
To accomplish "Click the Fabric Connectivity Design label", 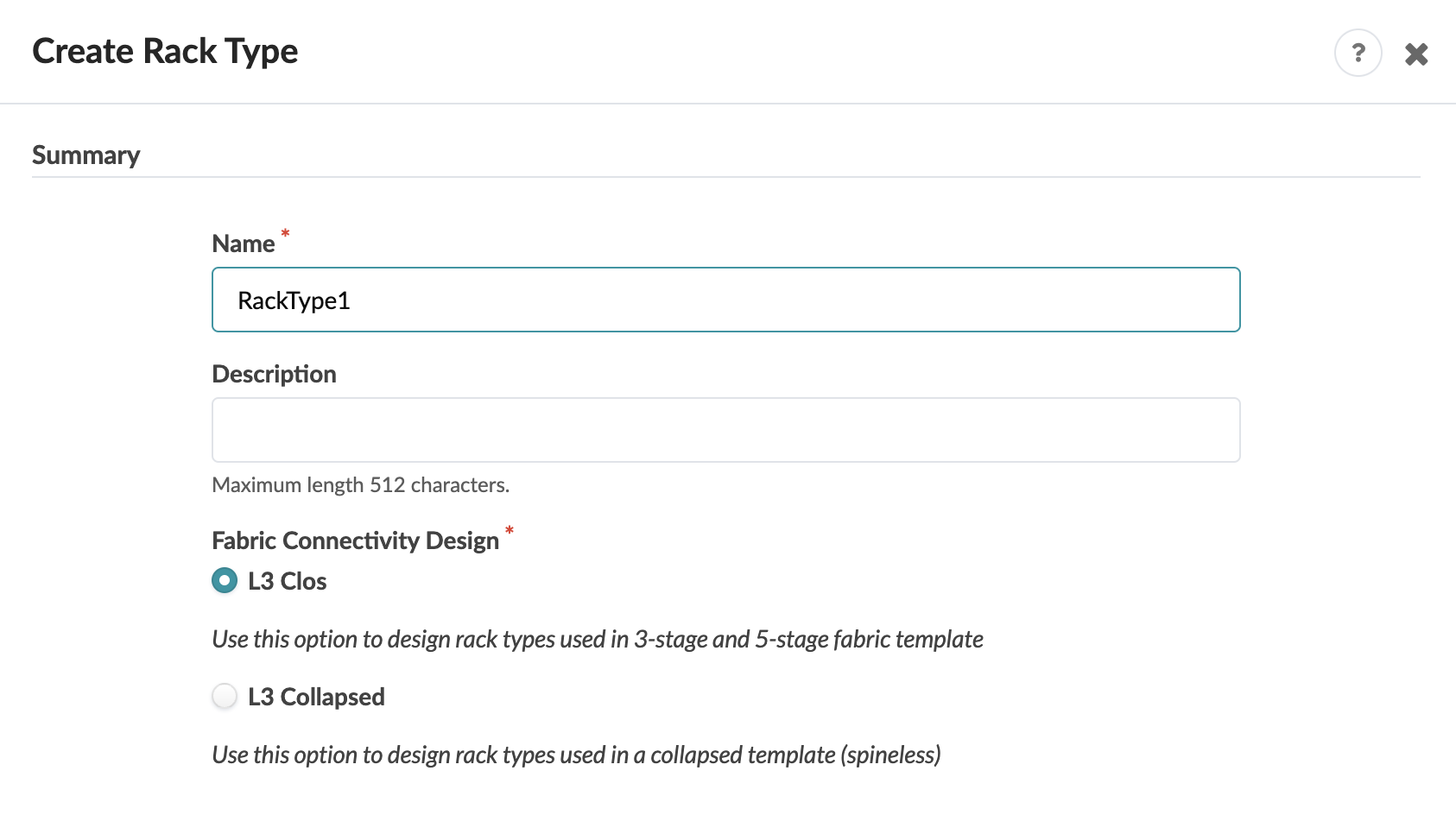I will (x=355, y=540).
